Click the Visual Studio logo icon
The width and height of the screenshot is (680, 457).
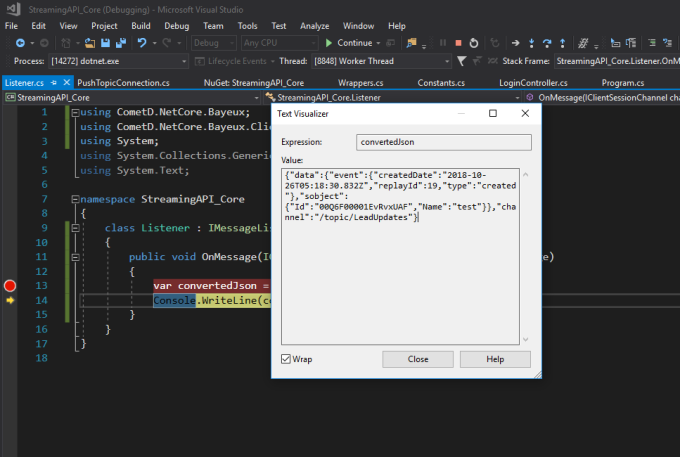click(x=12, y=8)
